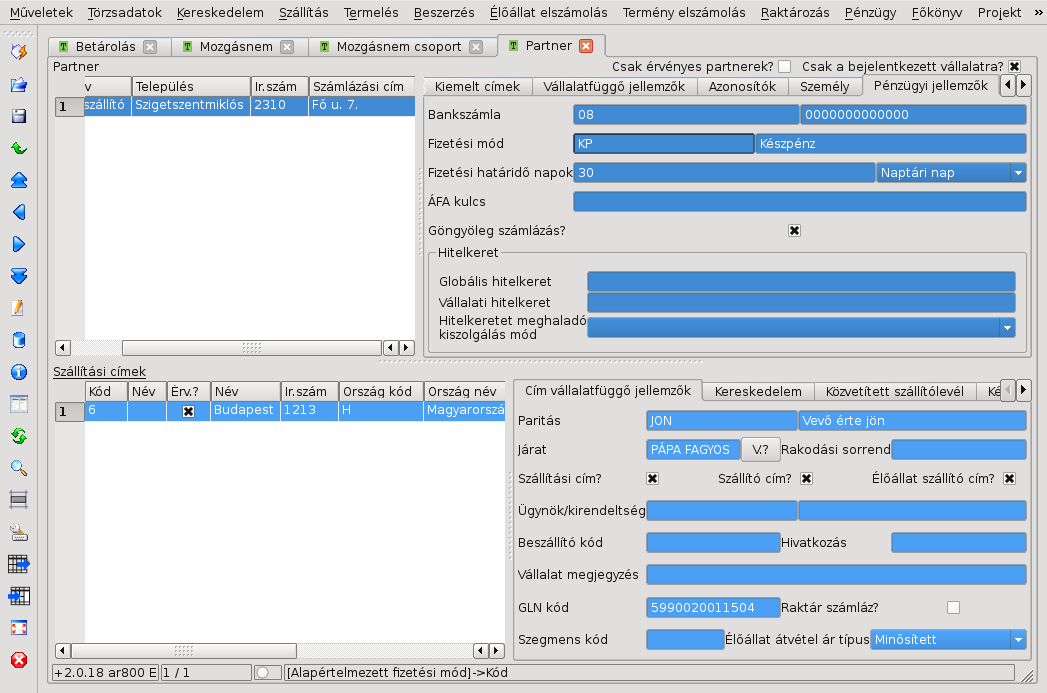1047x693 pixels.
Task: Click the blue info icon
Action: (x=18, y=372)
